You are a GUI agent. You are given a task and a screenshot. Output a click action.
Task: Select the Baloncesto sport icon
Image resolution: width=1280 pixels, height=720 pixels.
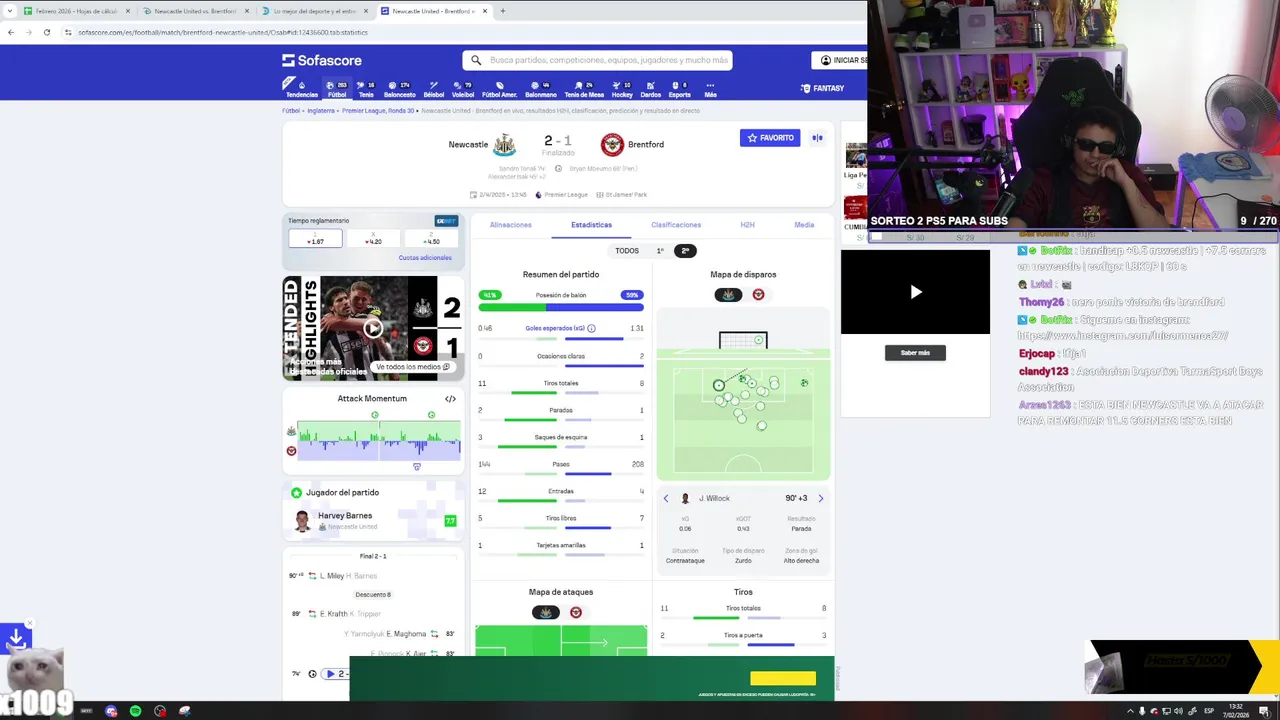[x=399, y=89]
